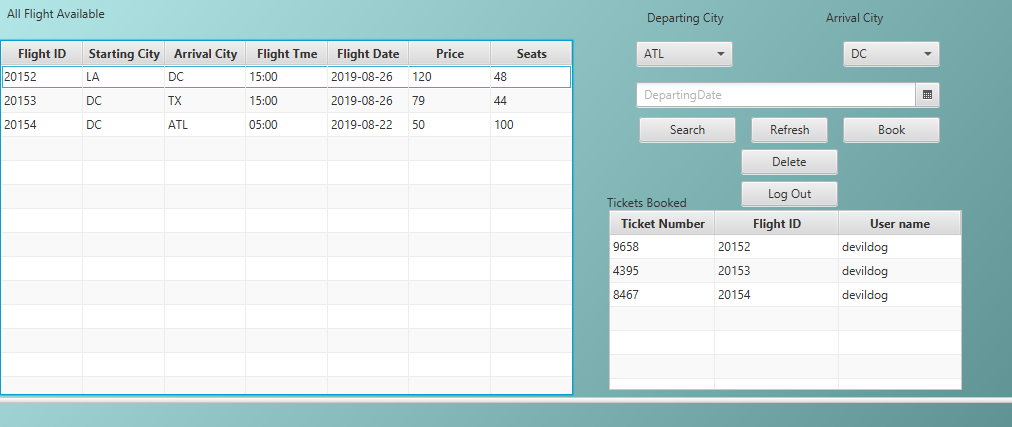
Task: Click flight time 05:00 cell
Action: pyautogui.click(x=287, y=125)
